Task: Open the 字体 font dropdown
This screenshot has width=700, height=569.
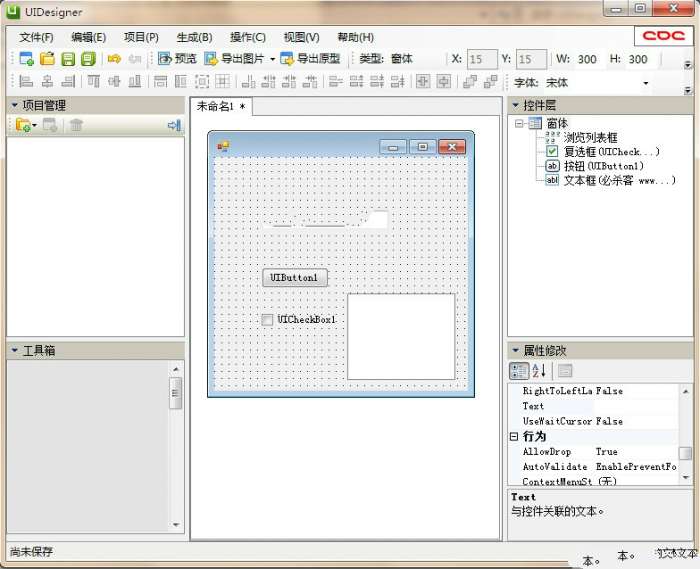Action: point(646,83)
